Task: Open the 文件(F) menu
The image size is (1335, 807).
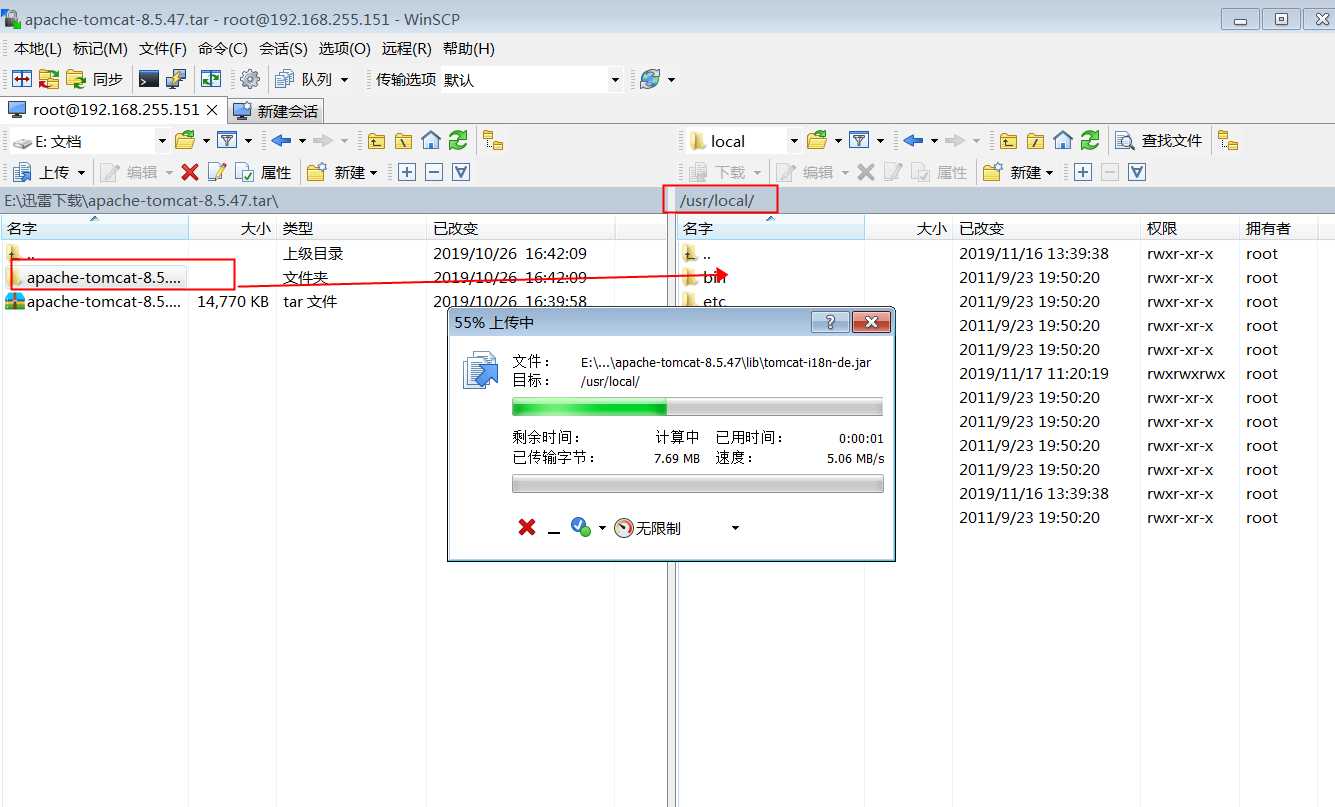Action: click(x=163, y=48)
